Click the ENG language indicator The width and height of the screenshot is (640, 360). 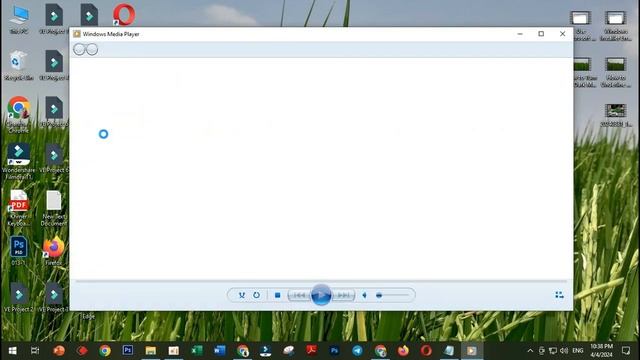coord(578,351)
